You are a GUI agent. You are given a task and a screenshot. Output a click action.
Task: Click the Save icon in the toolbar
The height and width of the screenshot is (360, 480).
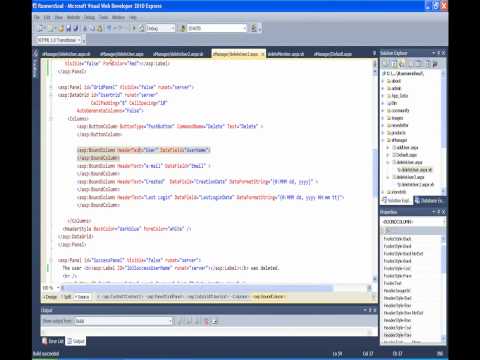click(68, 28)
